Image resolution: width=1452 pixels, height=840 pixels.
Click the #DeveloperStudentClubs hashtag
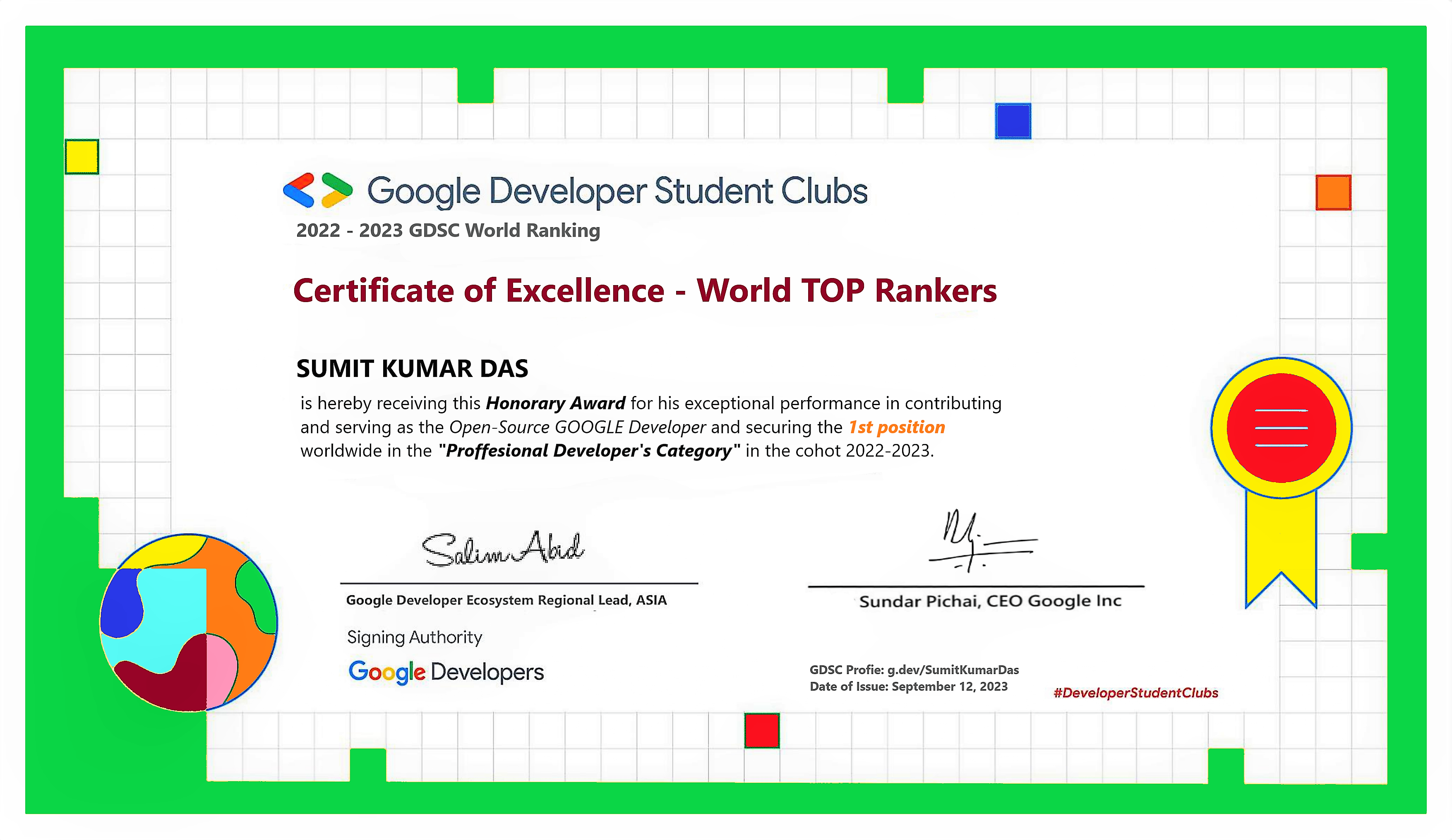click(1135, 693)
